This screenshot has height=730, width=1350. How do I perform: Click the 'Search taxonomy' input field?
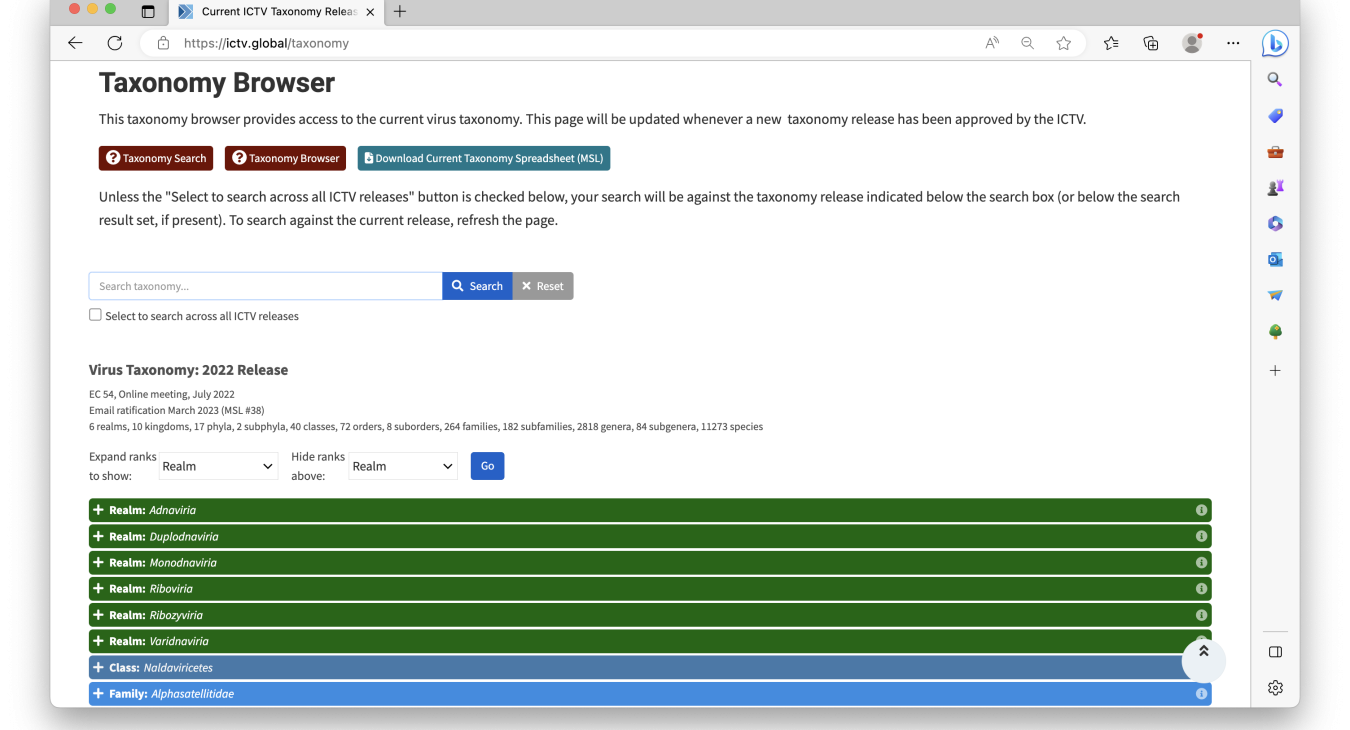coord(264,286)
